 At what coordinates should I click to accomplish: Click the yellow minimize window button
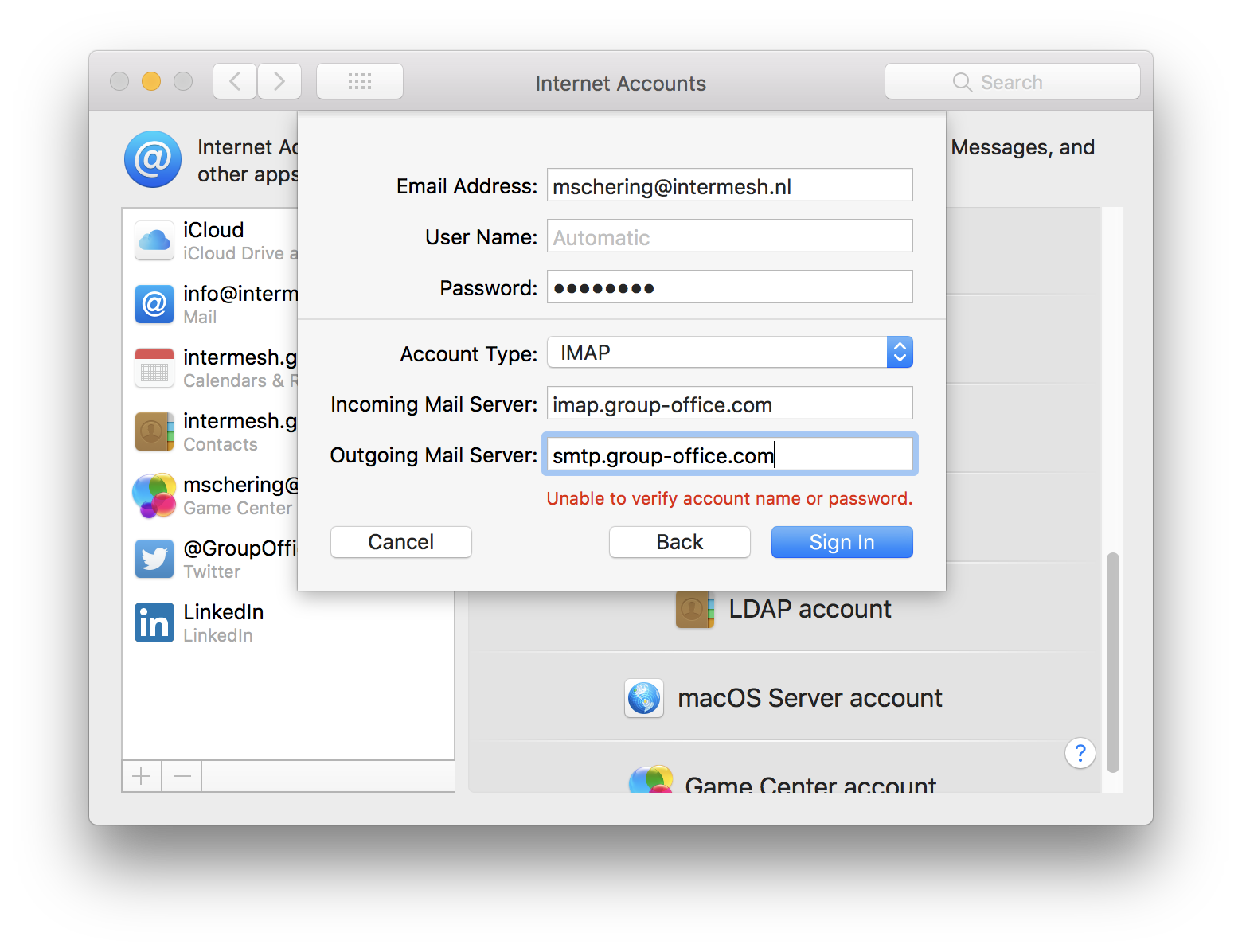pyautogui.click(x=151, y=81)
